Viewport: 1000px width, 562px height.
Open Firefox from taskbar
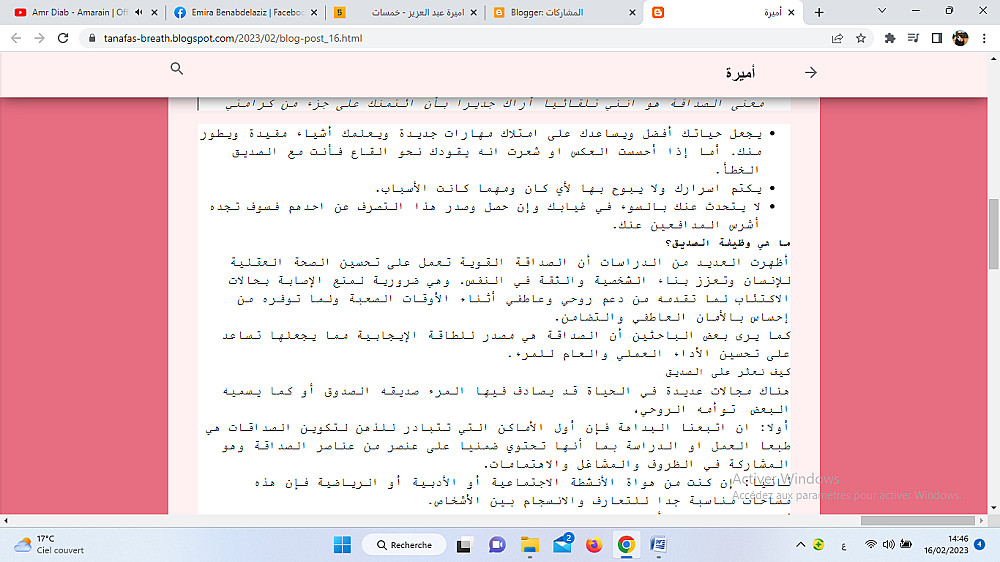click(x=594, y=545)
